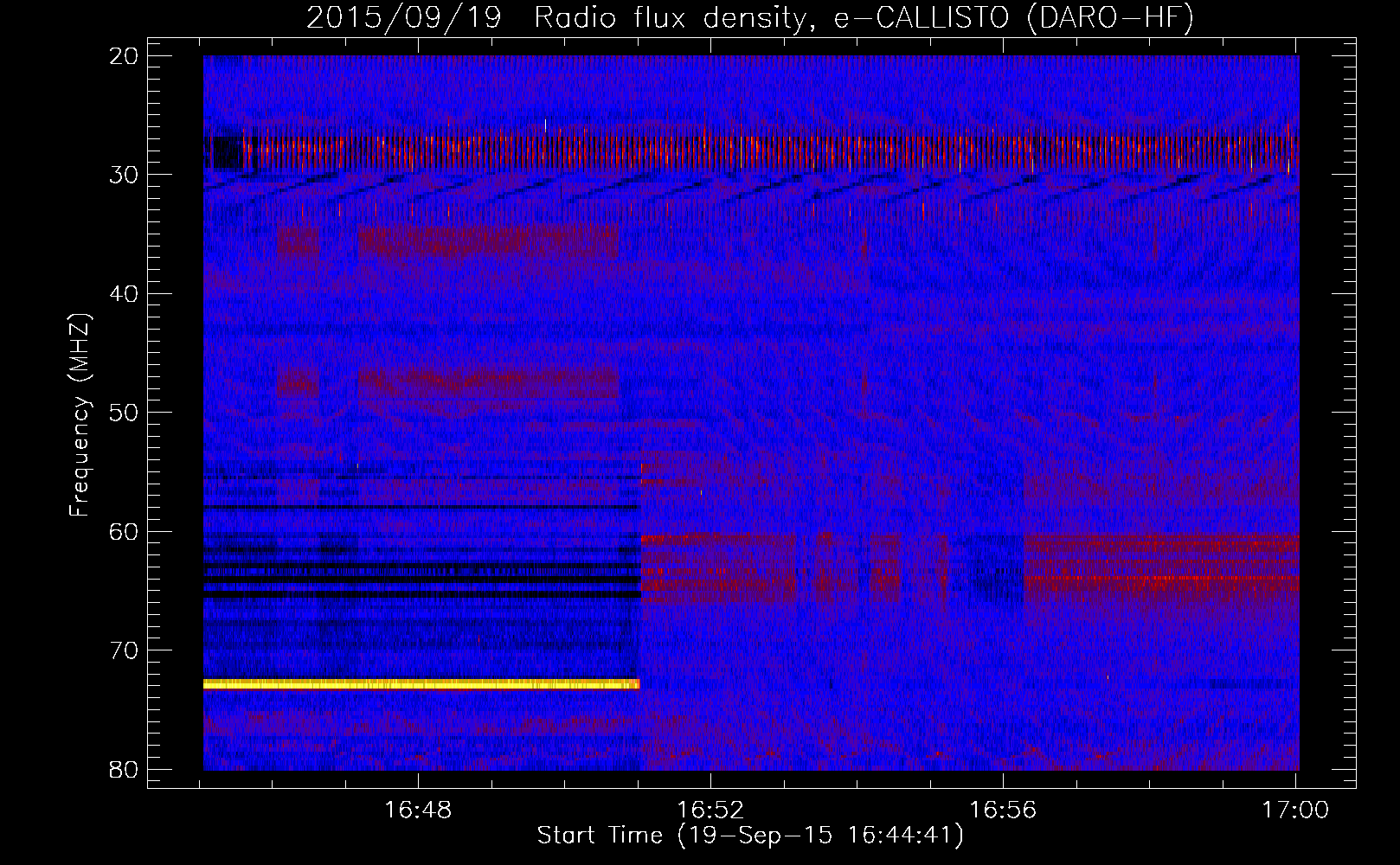The width and height of the screenshot is (1400, 865).
Task: Click the 80 MHz frequency tick label
Action: pos(125,769)
